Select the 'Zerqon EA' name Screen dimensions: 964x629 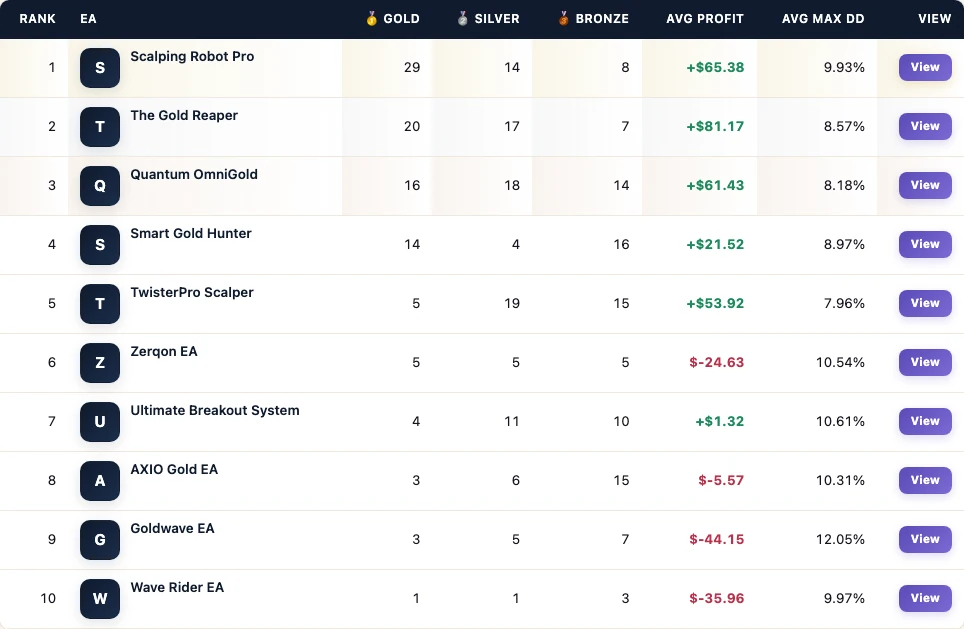click(x=164, y=352)
